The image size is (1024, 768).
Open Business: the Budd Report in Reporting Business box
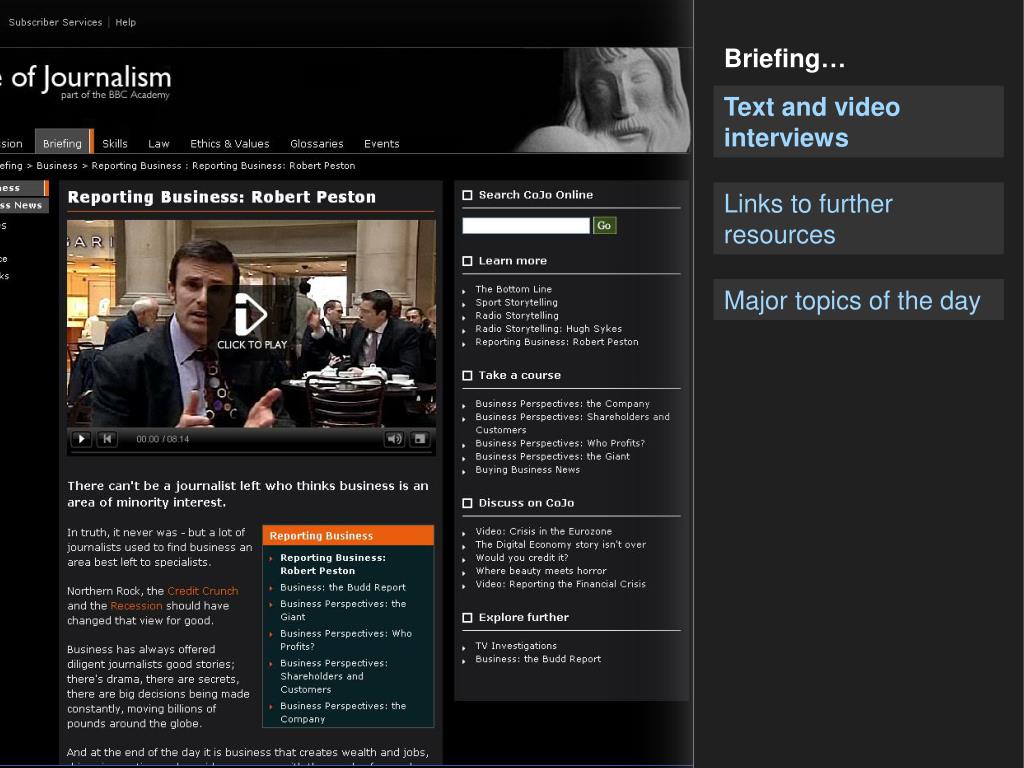343,587
